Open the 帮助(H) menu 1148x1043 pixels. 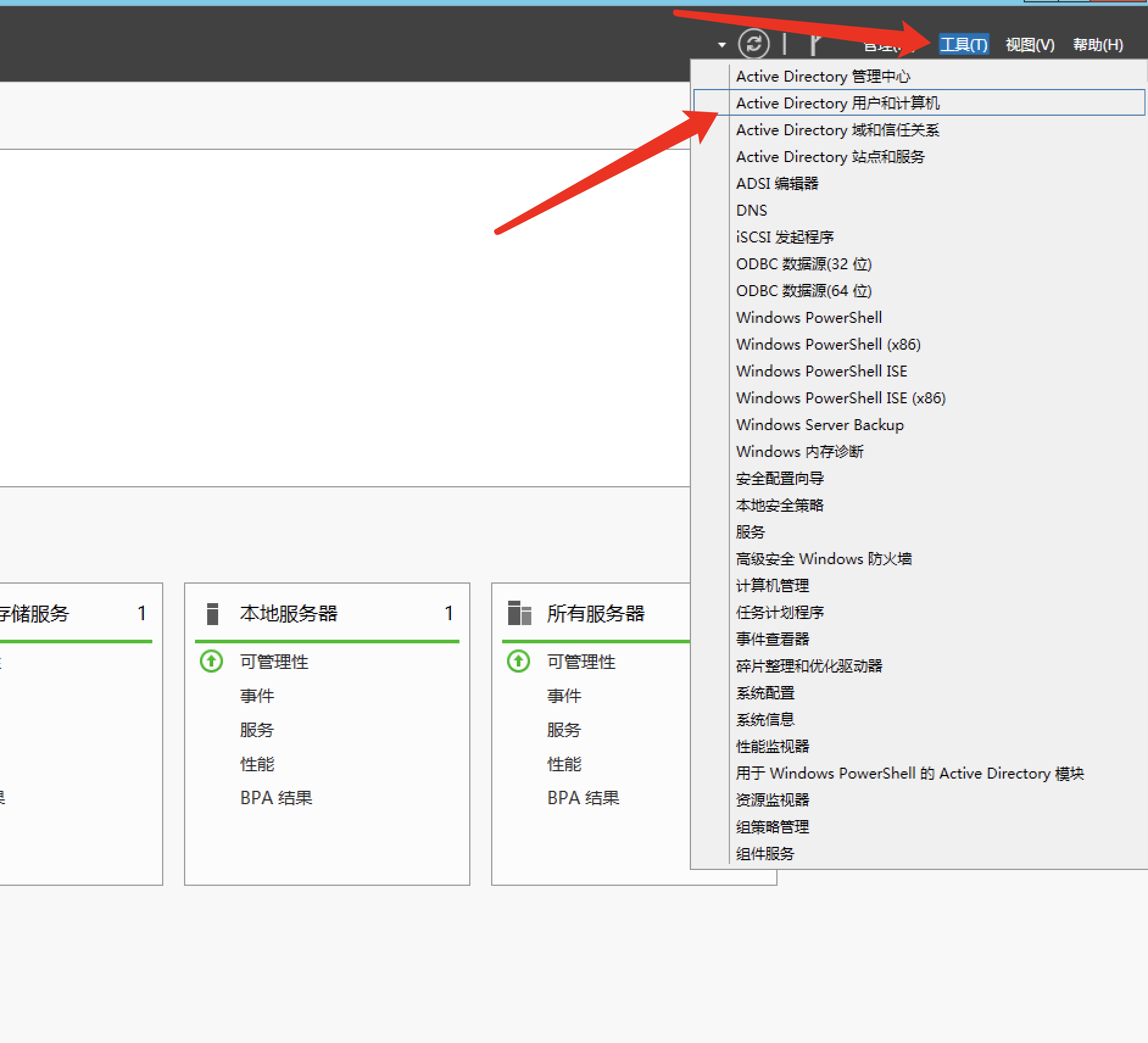[x=1097, y=44]
